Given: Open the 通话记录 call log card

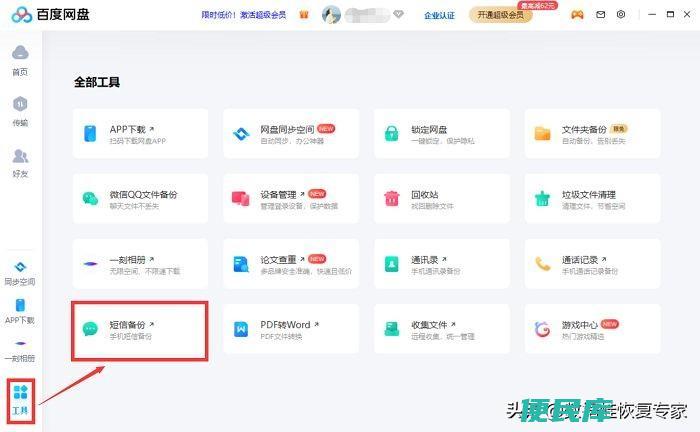Looking at the screenshot, I should pos(592,264).
